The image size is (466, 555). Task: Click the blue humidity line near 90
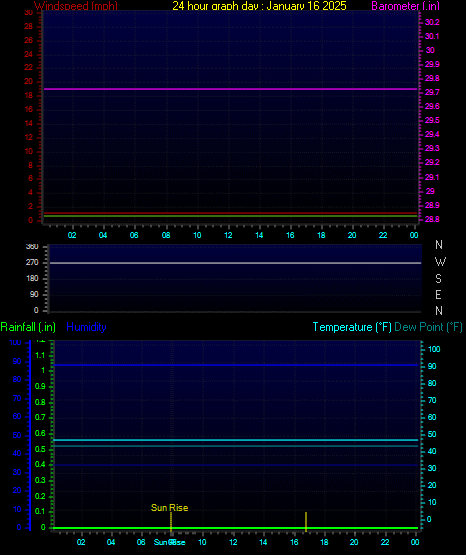click(235, 365)
